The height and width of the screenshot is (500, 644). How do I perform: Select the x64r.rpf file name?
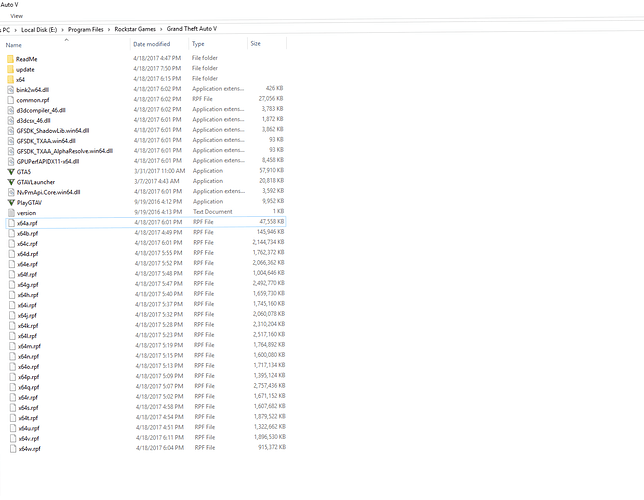(x=28, y=398)
